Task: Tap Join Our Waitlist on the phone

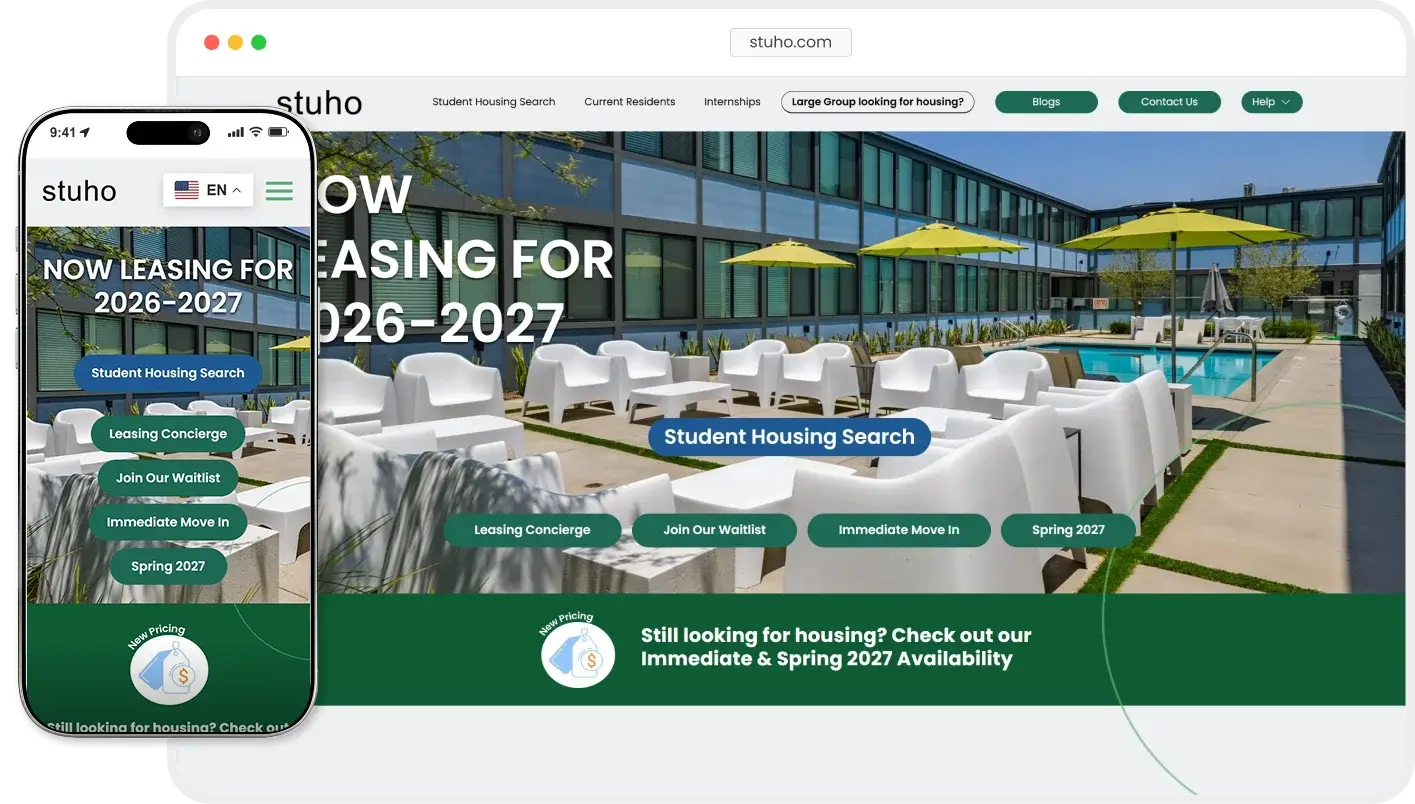Action: point(168,478)
